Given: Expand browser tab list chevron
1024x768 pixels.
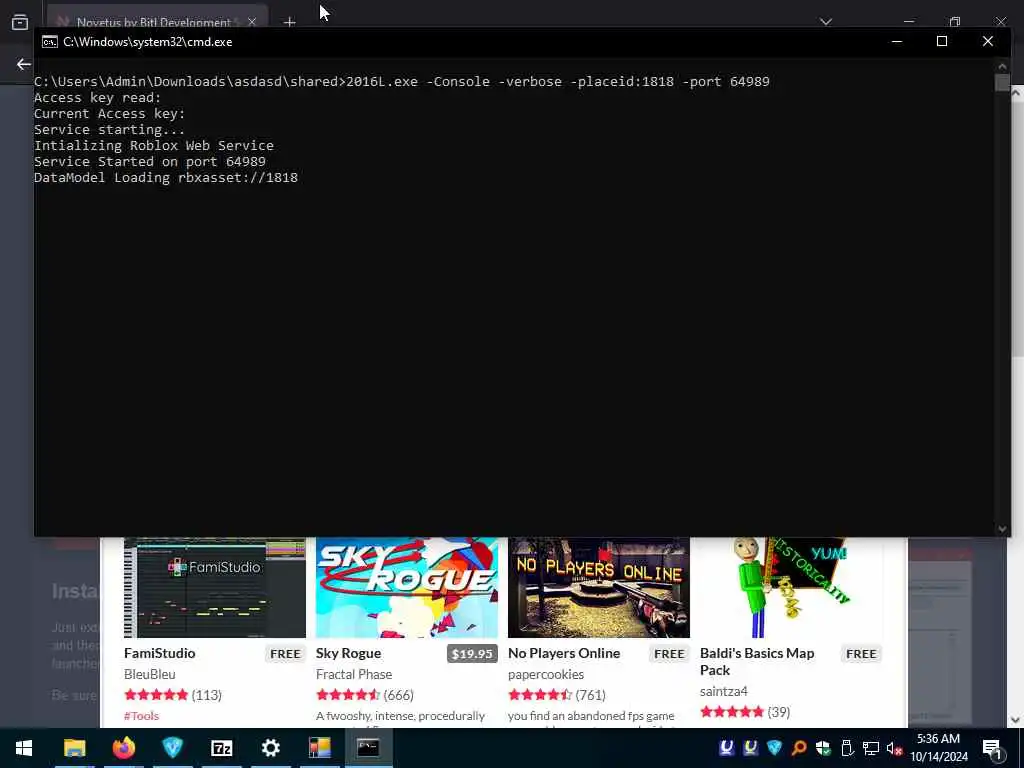Looking at the screenshot, I should point(825,22).
